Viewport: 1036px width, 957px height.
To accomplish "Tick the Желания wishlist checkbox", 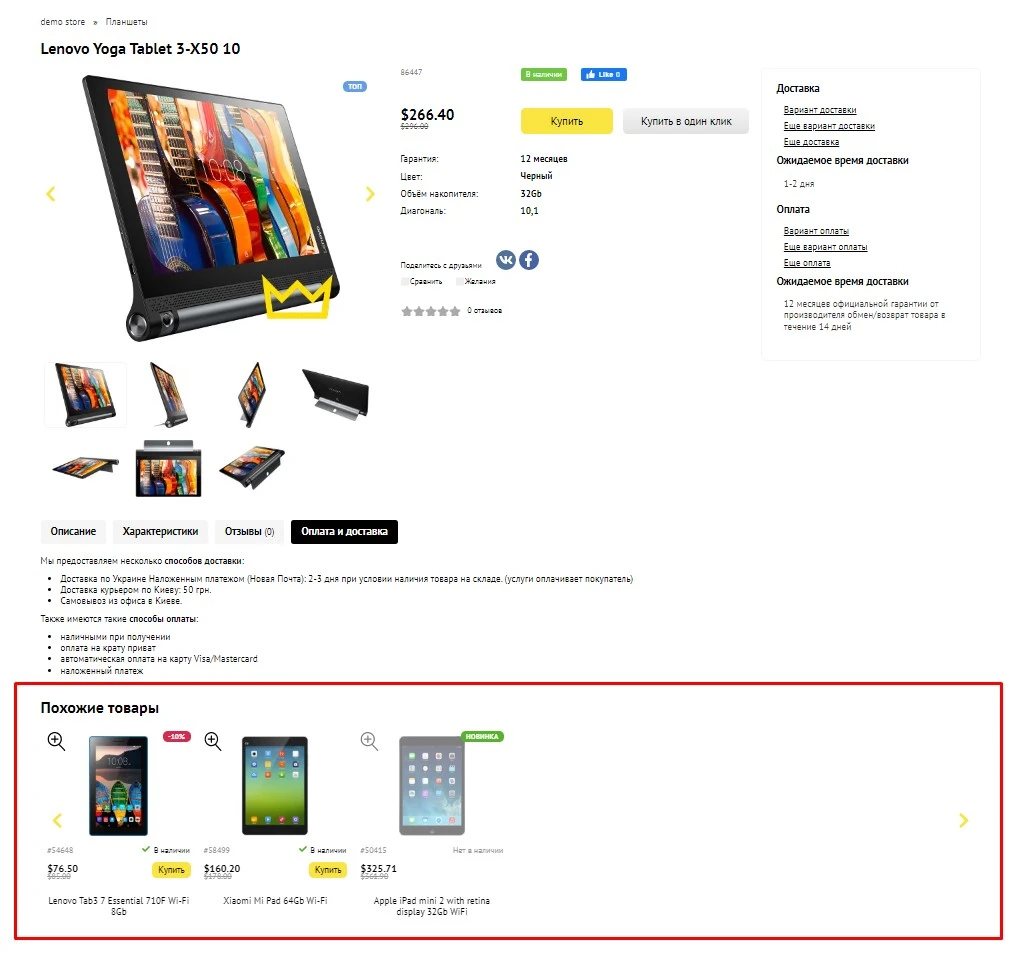I will 459,282.
